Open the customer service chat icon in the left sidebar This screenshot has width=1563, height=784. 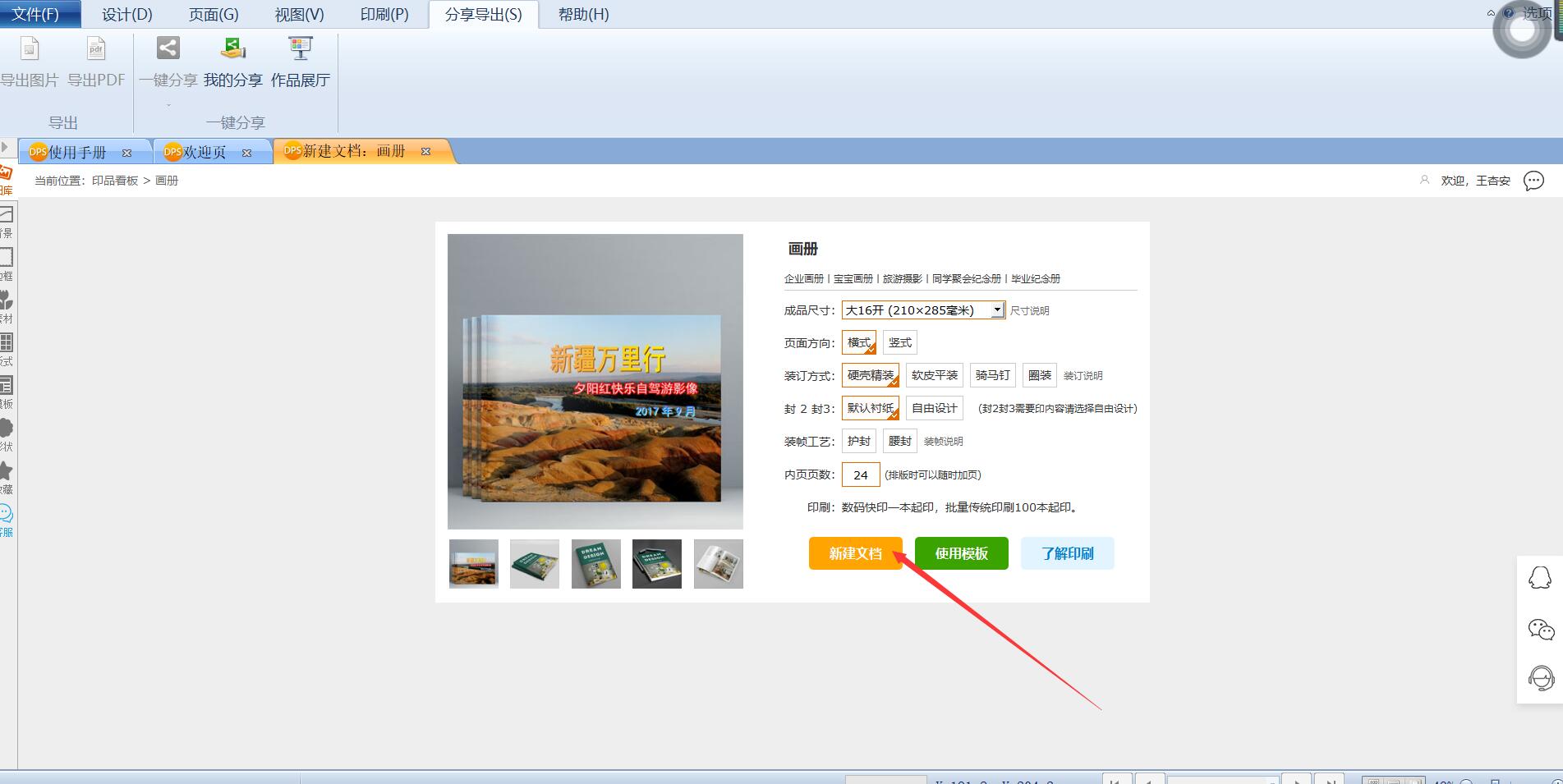pos(5,514)
